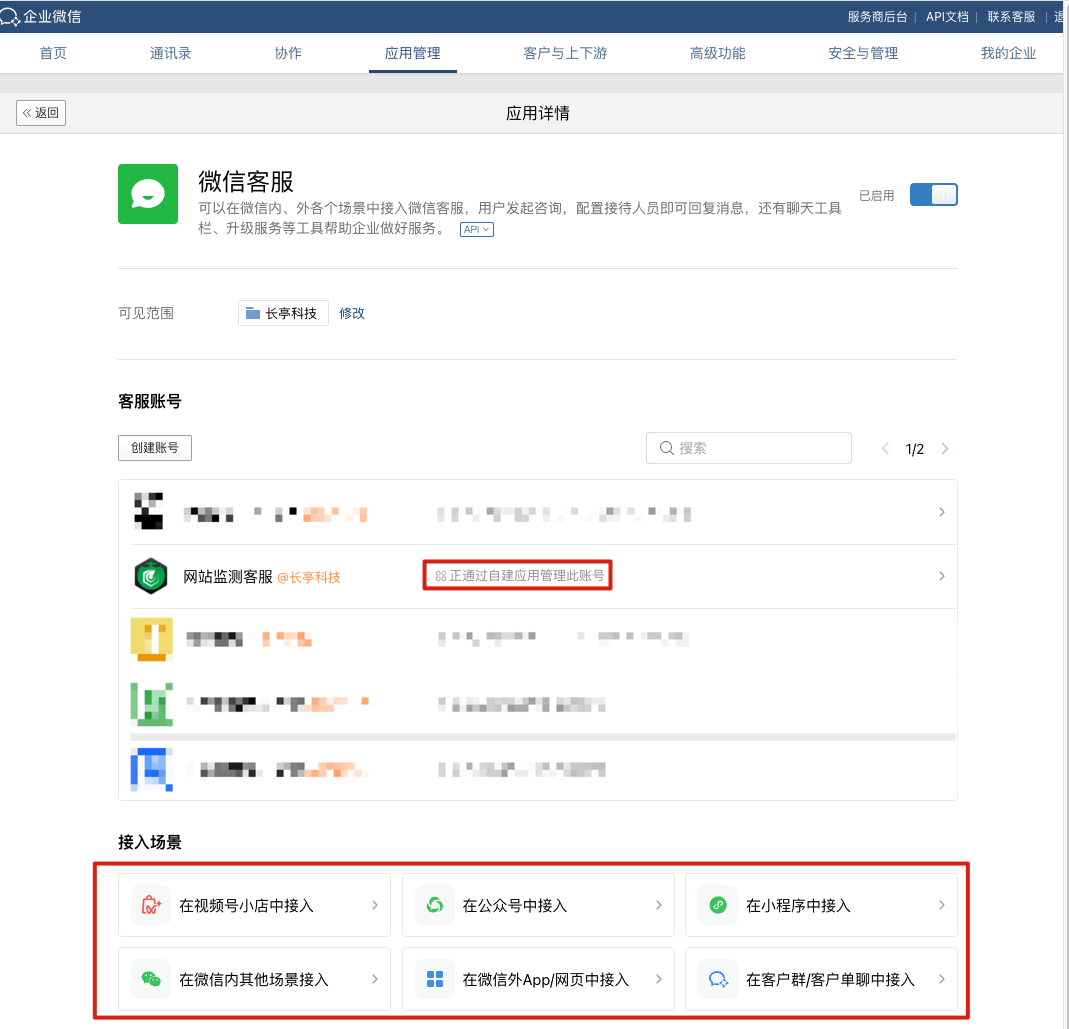Click the 小程序 green link icon
The width and height of the screenshot is (1069, 1029).
tap(718, 905)
